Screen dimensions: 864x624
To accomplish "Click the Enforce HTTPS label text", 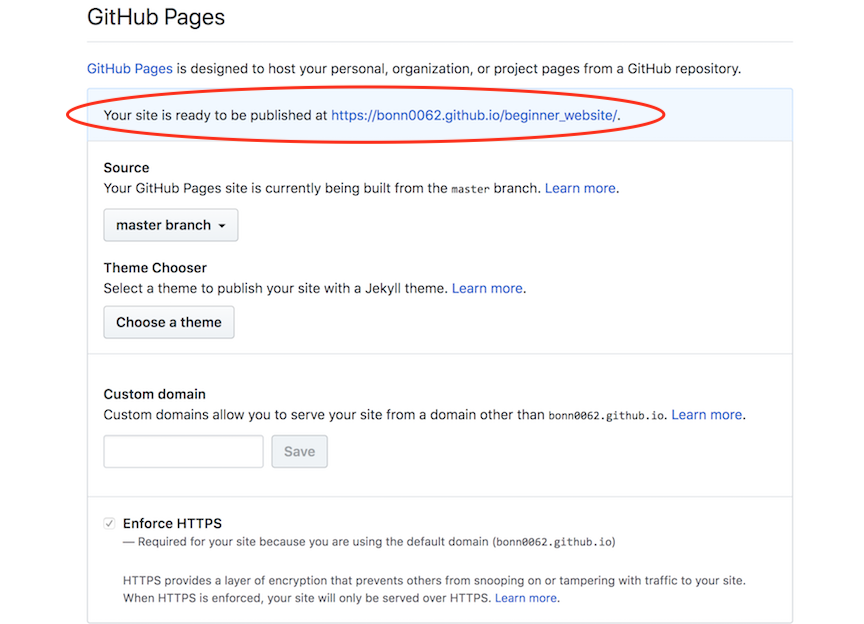I will (172, 523).
